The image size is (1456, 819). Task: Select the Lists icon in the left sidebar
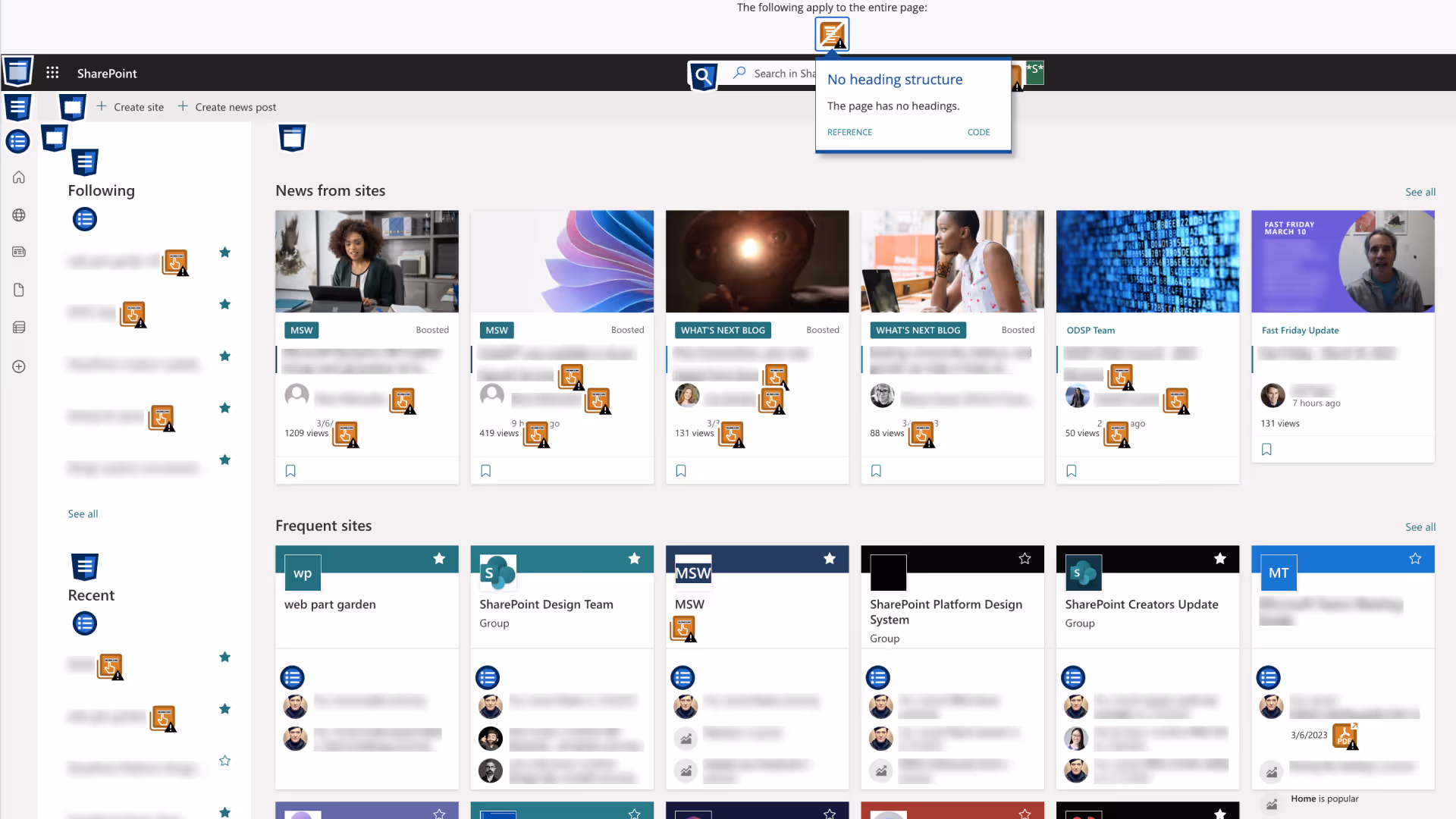[x=18, y=327]
